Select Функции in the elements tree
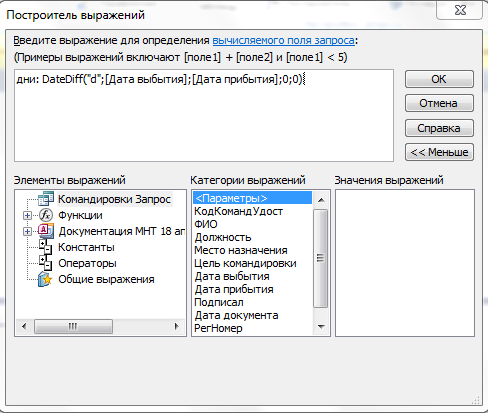The image size is (488, 413). point(80,215)
